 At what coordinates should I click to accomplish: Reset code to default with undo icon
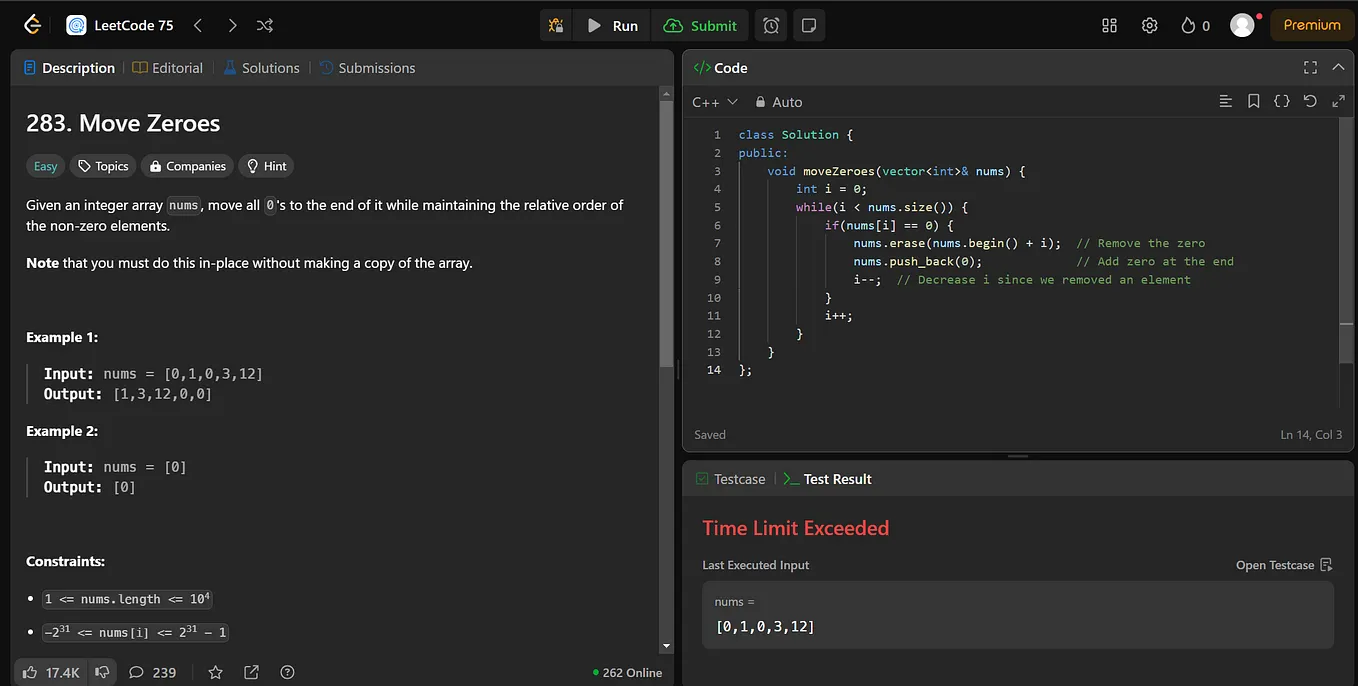click(x=1310, y=102)
